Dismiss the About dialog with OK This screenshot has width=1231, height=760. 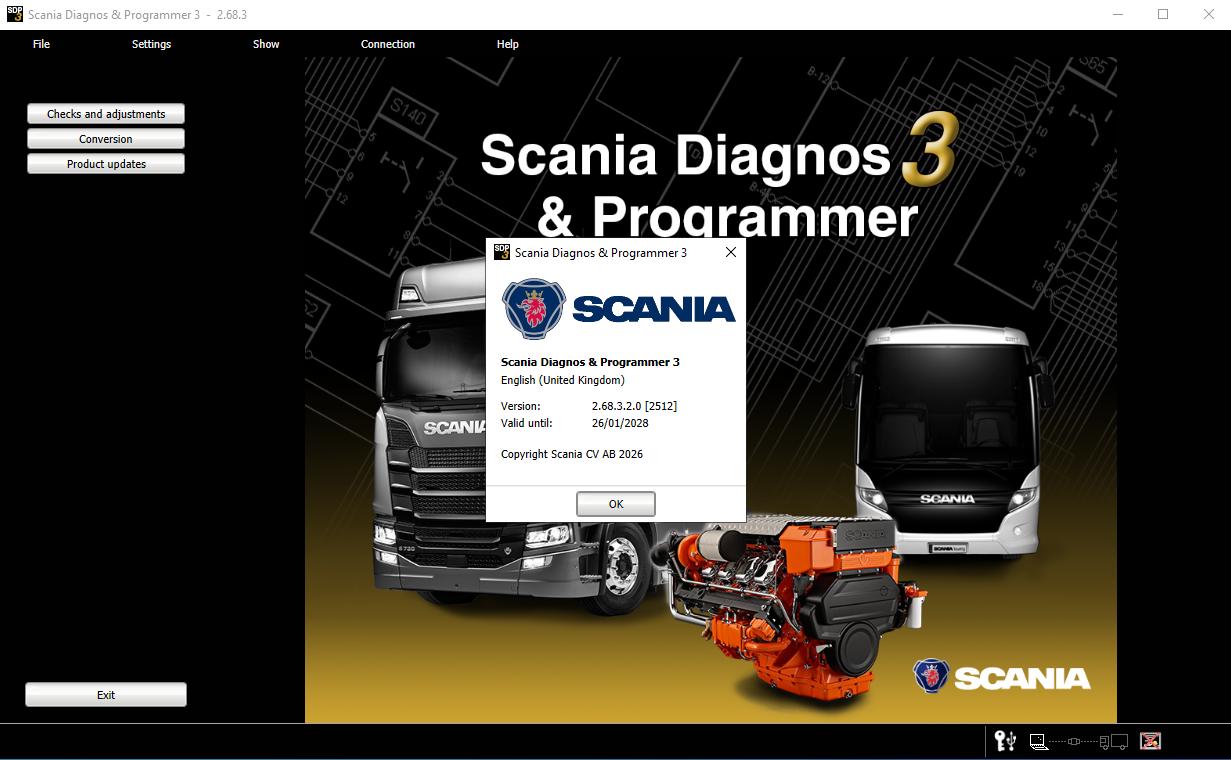pos(616,503)
